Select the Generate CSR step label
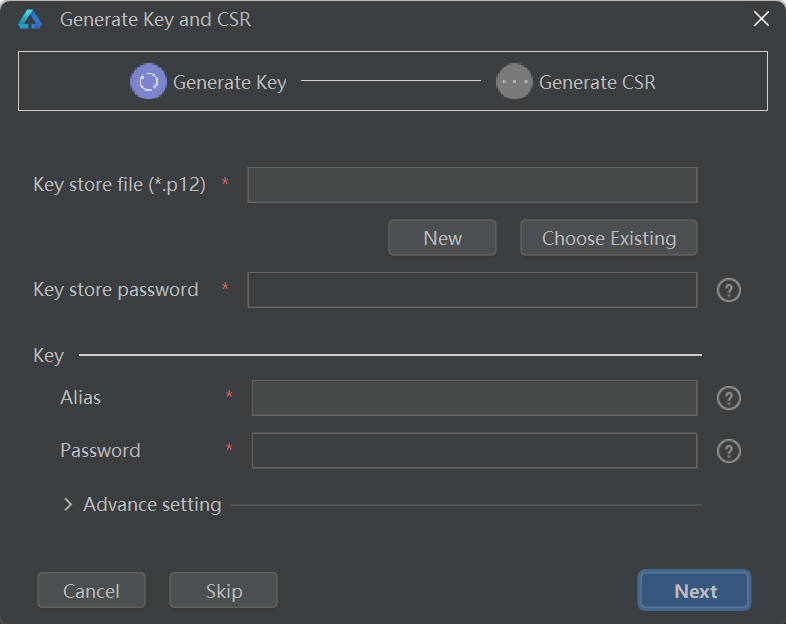This screenshot has width=786, height=624. pos(597,83)
